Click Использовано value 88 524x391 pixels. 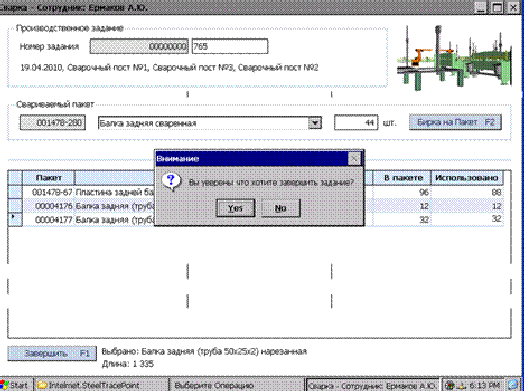click(x=496, y=192)
